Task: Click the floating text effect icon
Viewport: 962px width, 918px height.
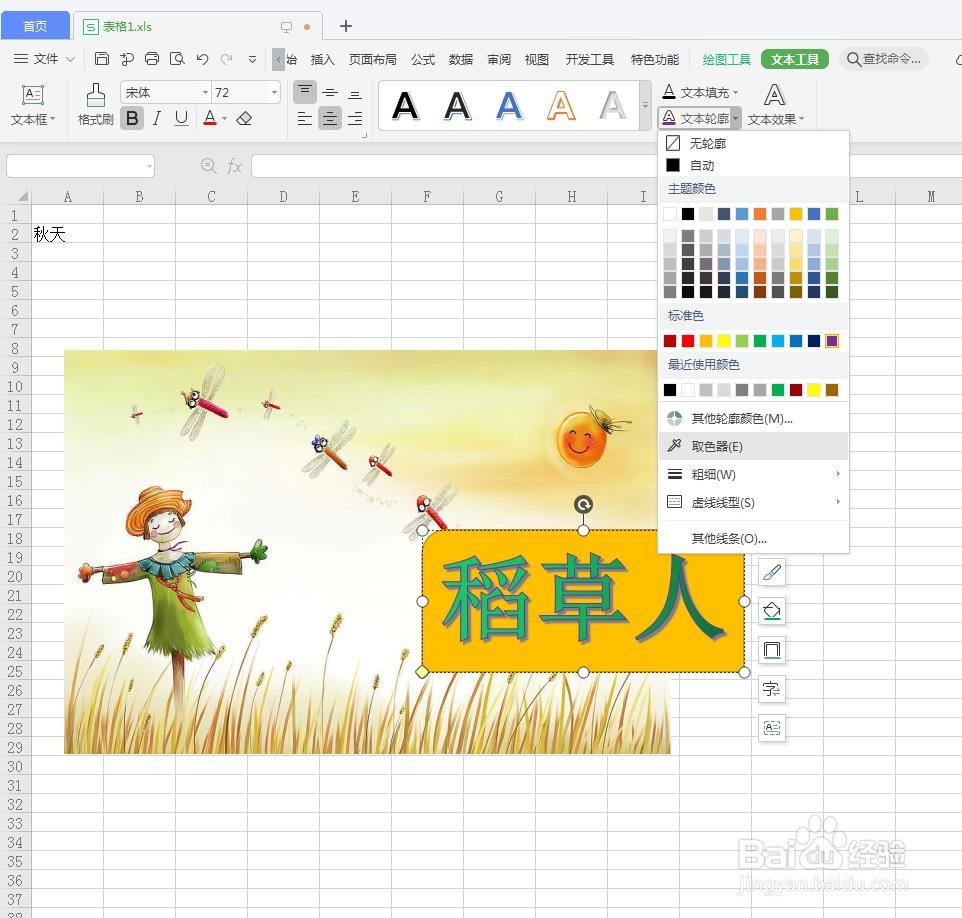Action: [x=772, y=689]
